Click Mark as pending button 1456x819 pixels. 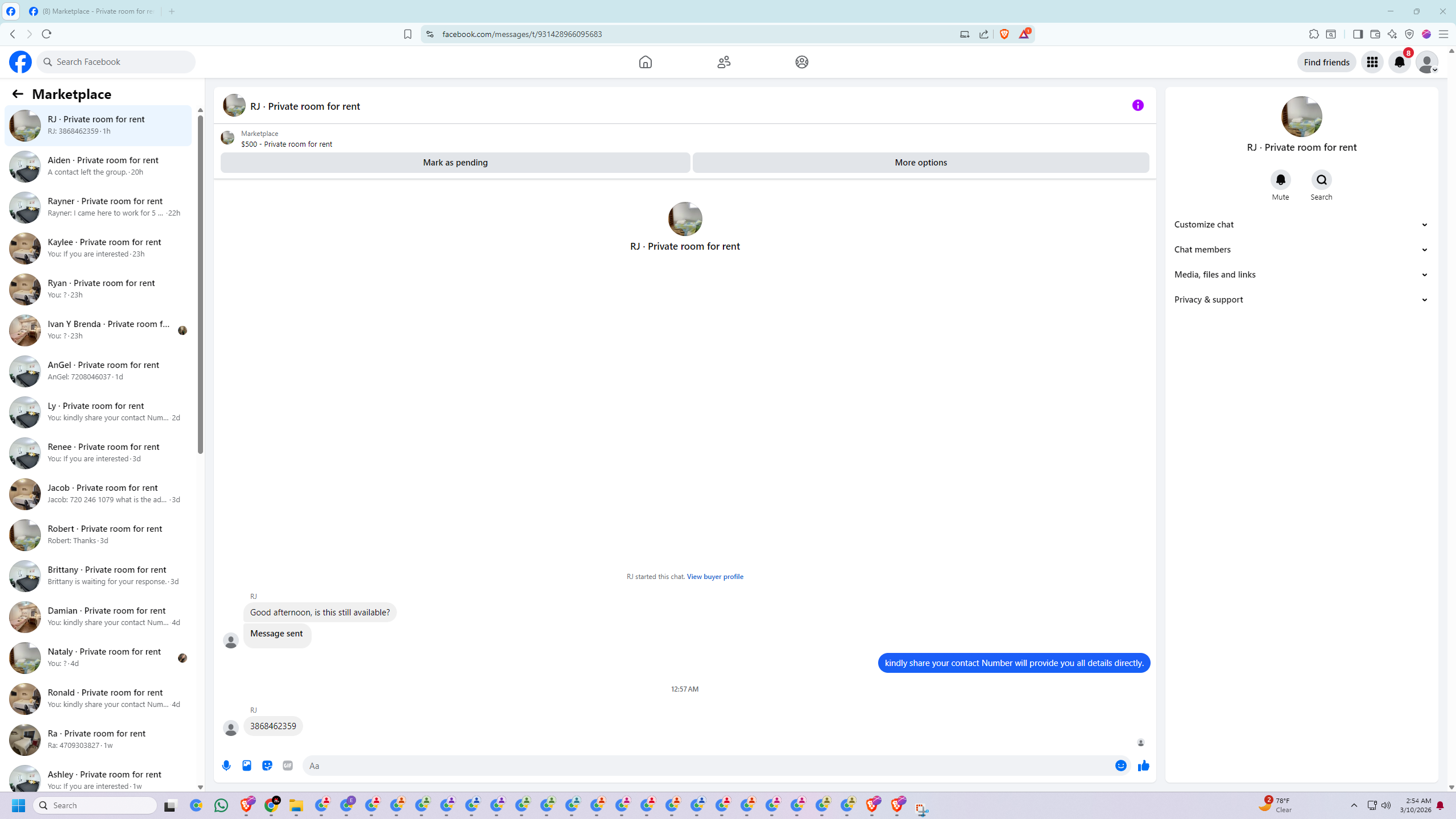(455, 163)
